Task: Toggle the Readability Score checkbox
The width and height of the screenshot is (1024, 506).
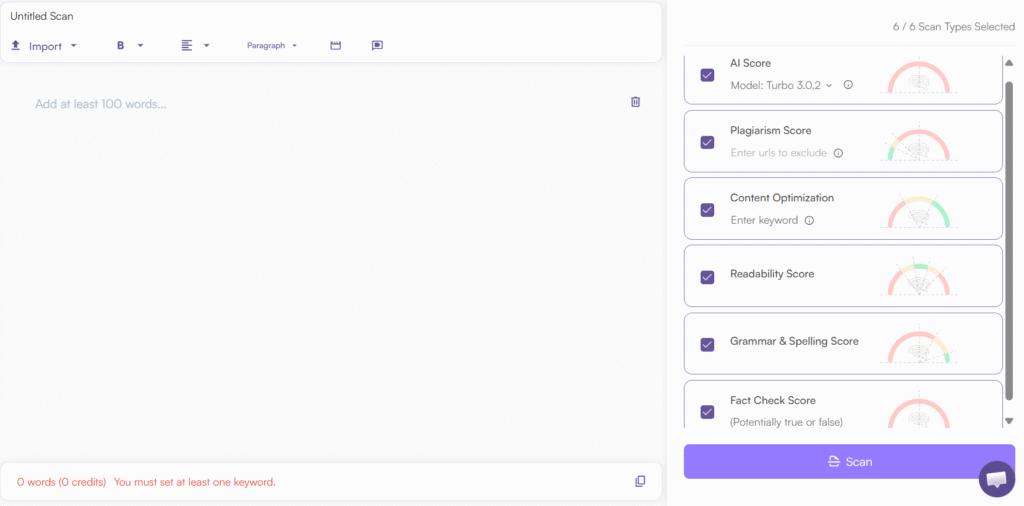Action: click(x=707, y=277)
